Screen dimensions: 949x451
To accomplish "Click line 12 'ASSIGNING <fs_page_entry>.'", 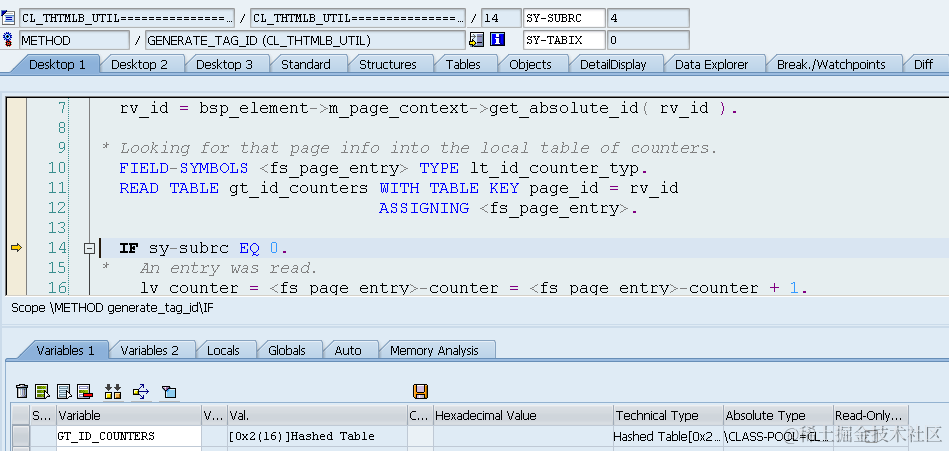I will tap(509, 208).
